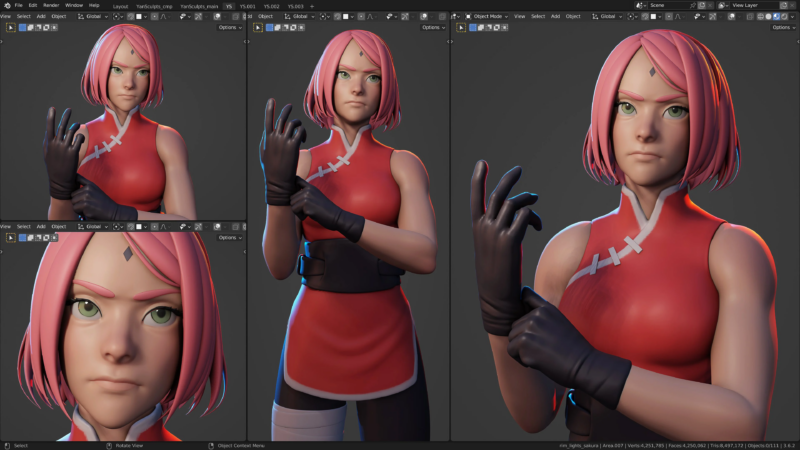Screen dimensions: 800x450
Task: Click the Blender logo menu icon
Action: 7,5
